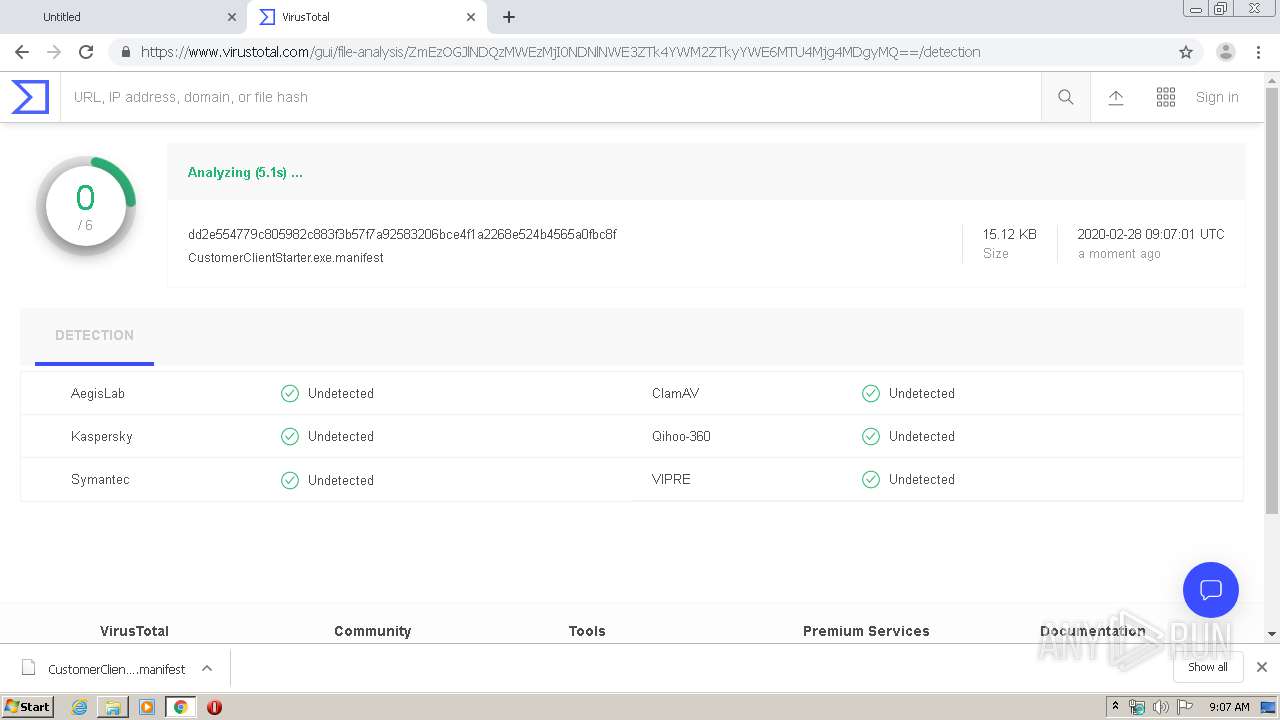Open the Chrome profile avatar
Image resolution: width=1280 pixels, height=720 pixels.
[x=1226, y=52]
